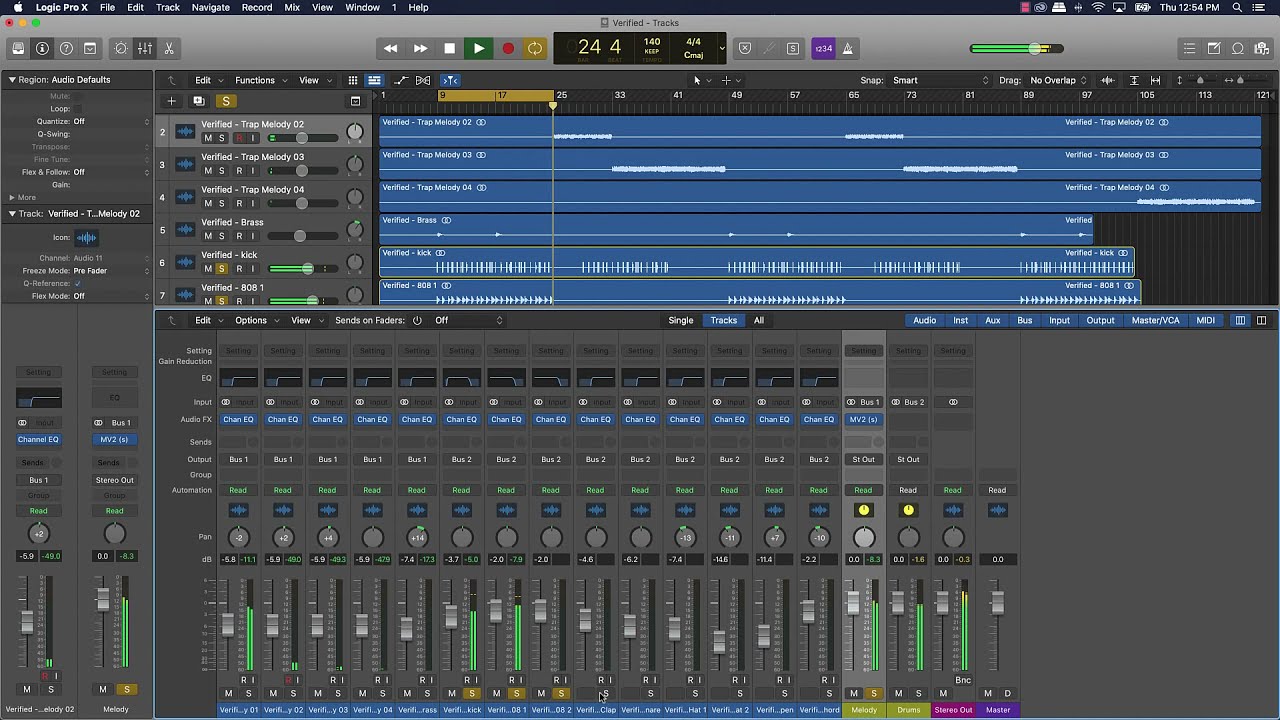The height and width of the screenshot is (720, 1280).
Task: Open the Mix menu
Action: [x=292, y=7]
